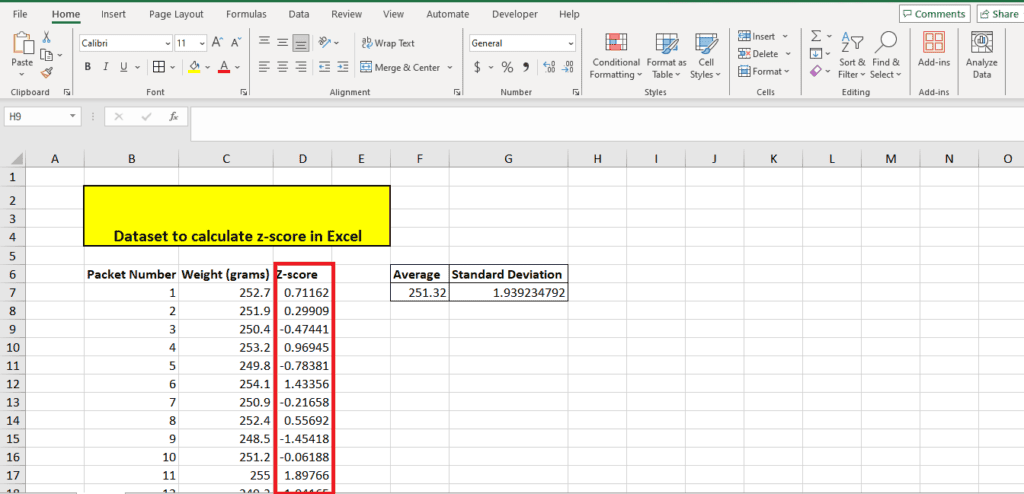This screenshot has height=494, width=1024.
Task: Click the AutoSum sigma icon
Action: tap(816, 37)
